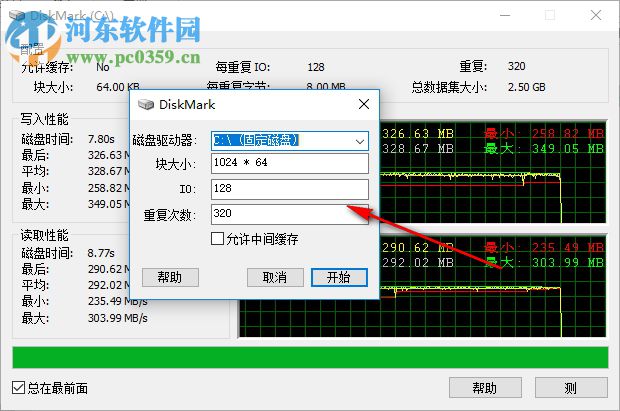Toggle the 总在最前面 checkbox
Image resolution: width=620 pixels, height=411 pixels.
[18, 388]
